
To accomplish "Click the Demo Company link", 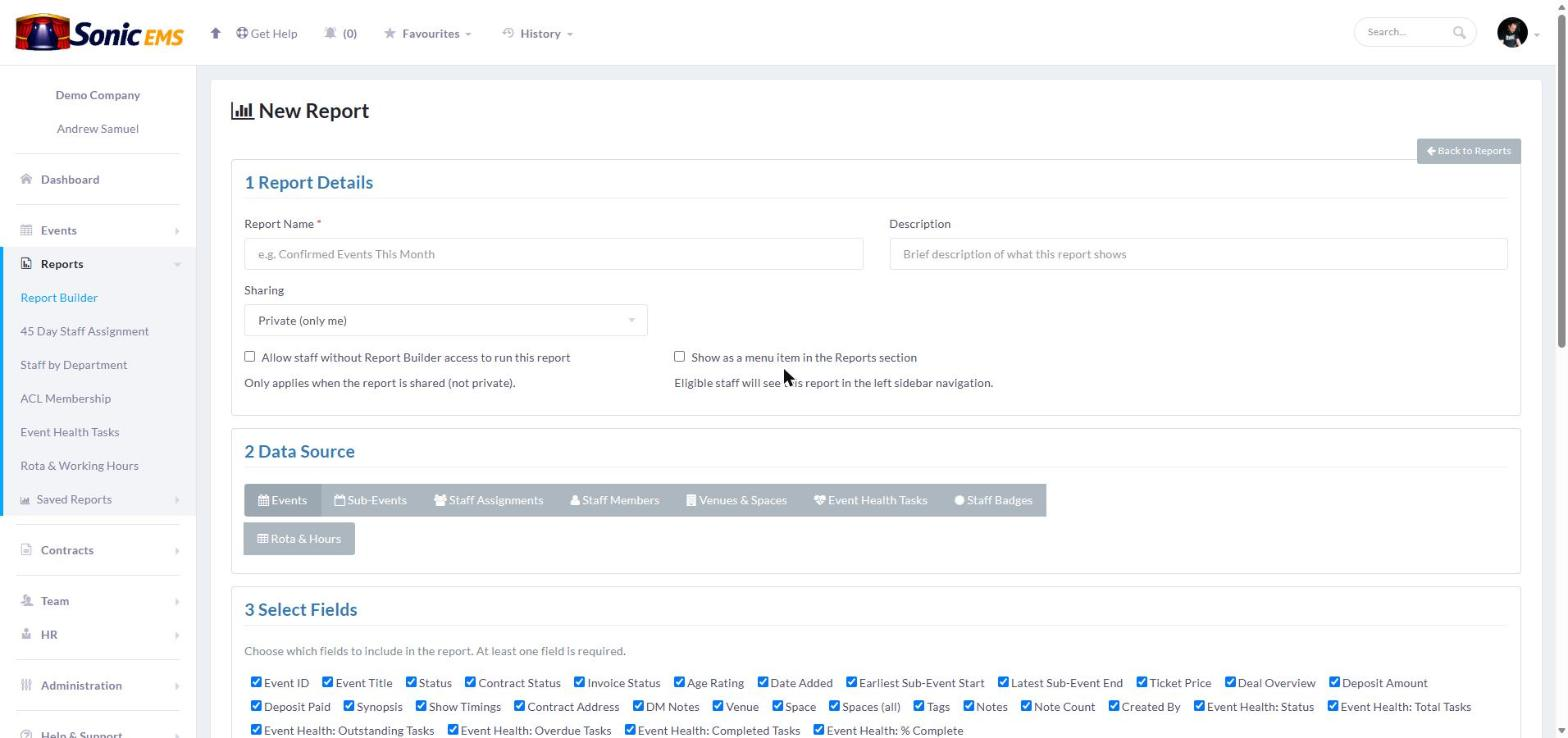I will [98, 95].
